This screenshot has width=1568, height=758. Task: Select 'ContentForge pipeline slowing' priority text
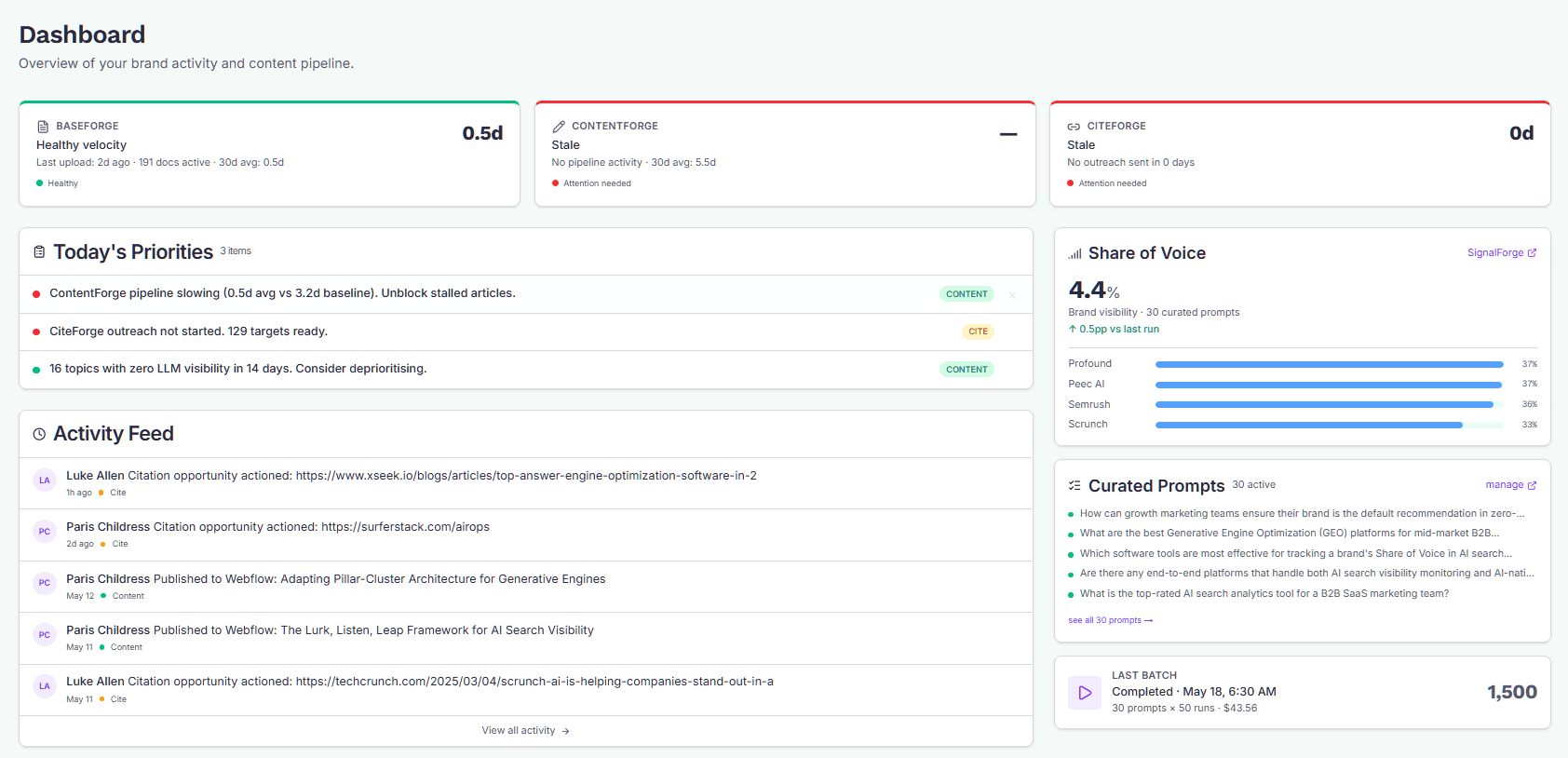tap(282, 293)
